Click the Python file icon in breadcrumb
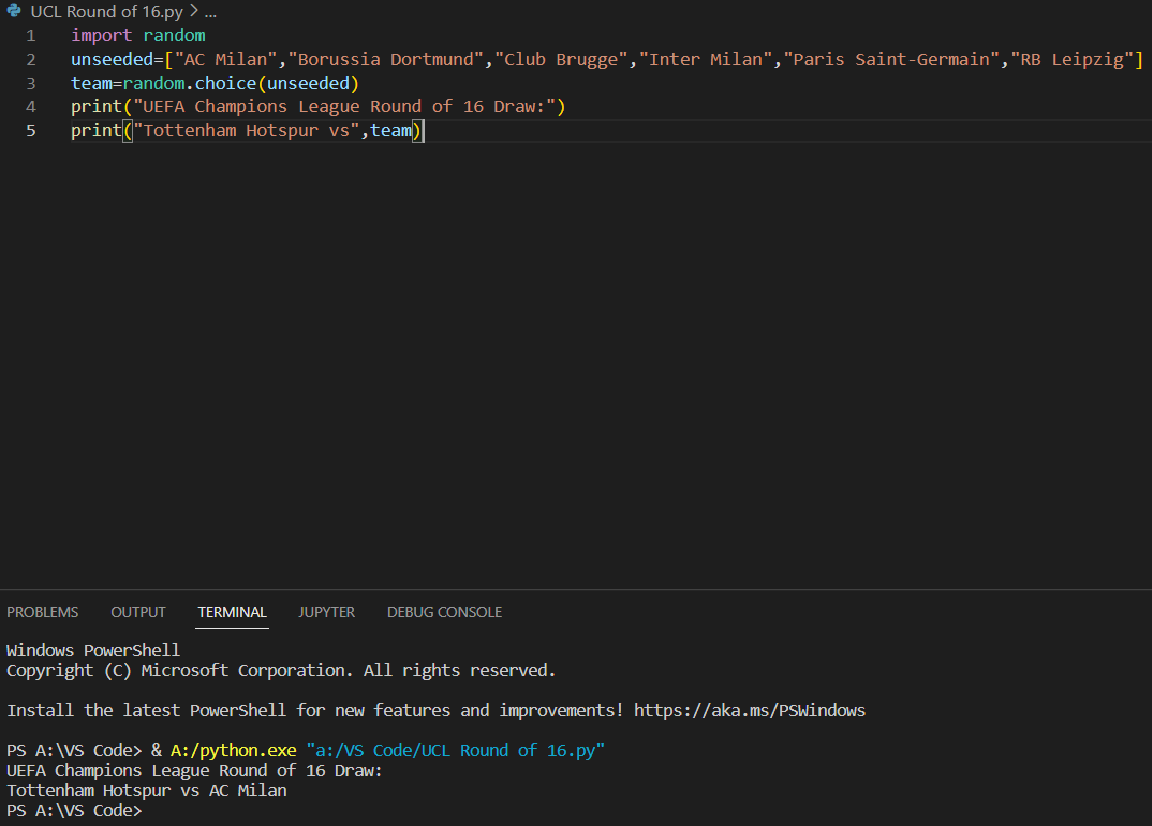 point(13,11)
